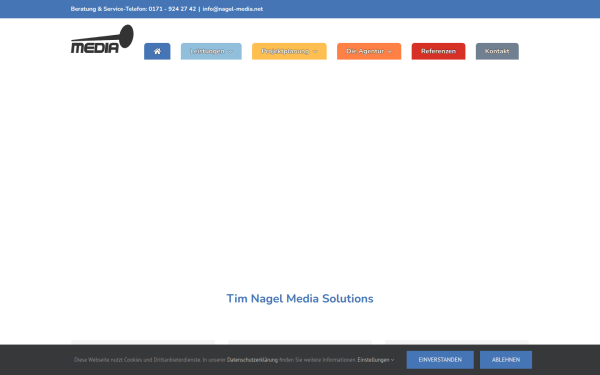Open the Projektplanung menu
Screen dimensions: 600x375
pos(289,51)
